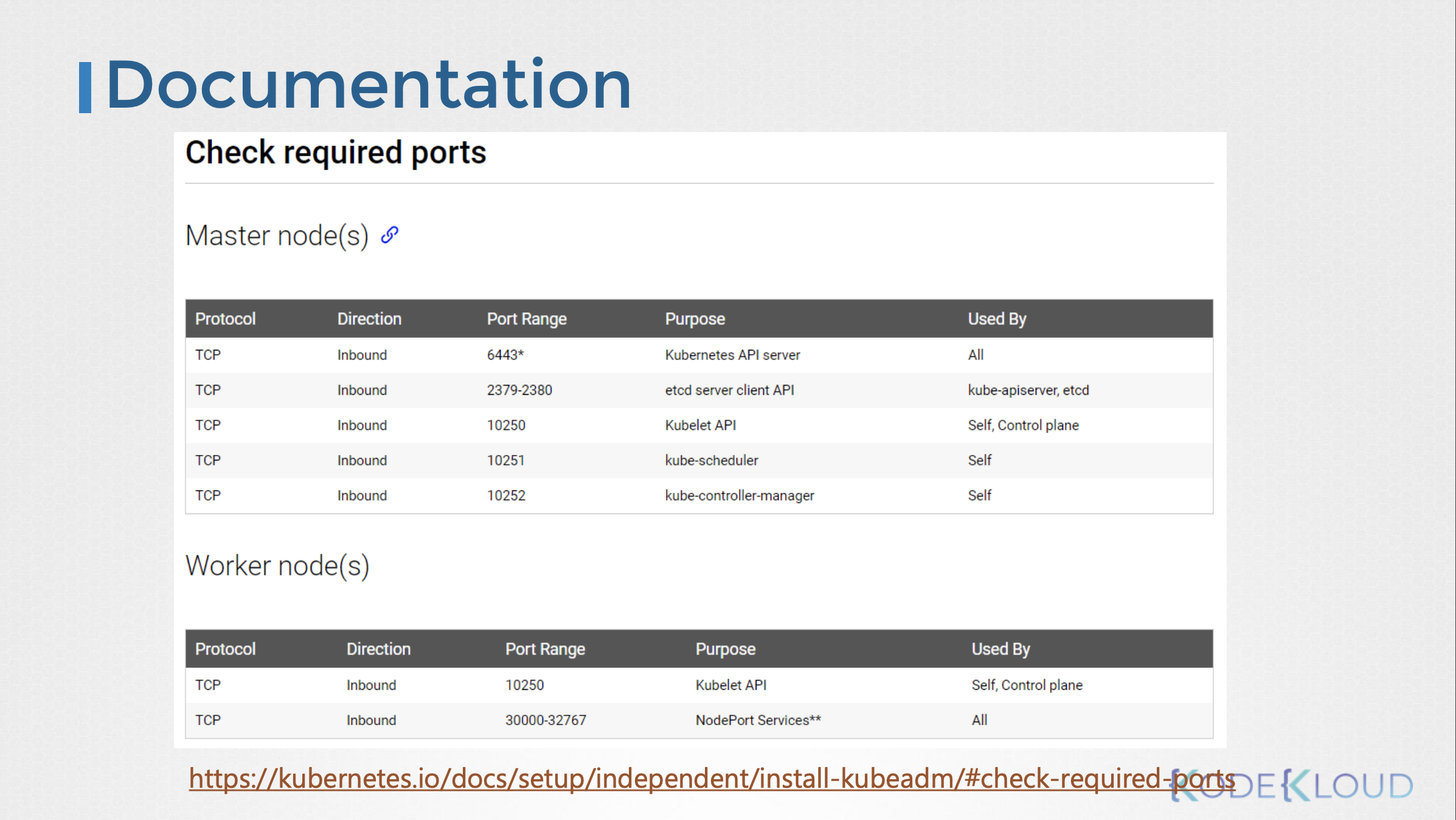Click Self in the kube-controller-manager row
Viewport: 1456px width, 820px height.
click(x=979, y=496)
